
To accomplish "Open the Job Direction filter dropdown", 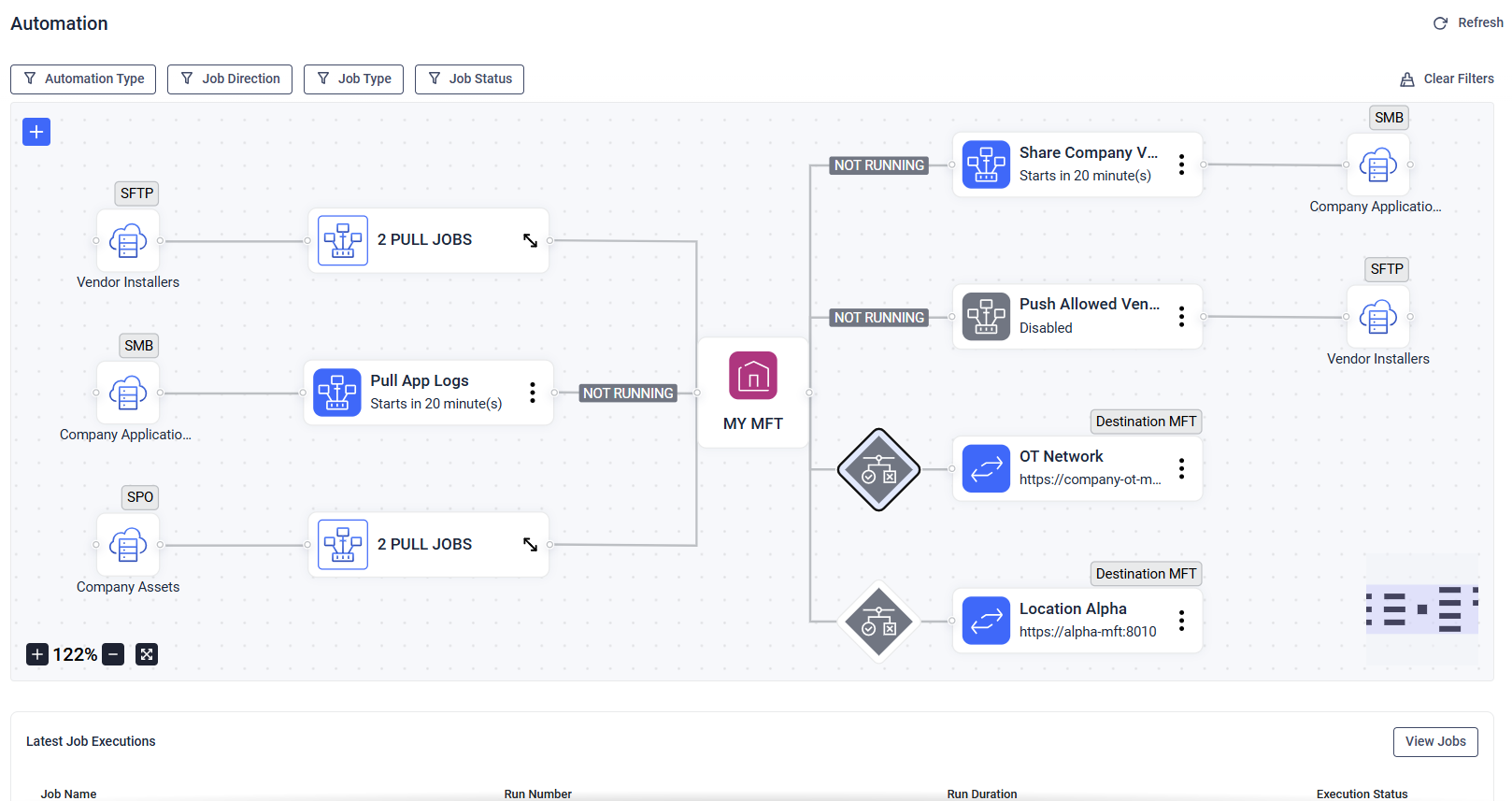I will click(230, 79).
